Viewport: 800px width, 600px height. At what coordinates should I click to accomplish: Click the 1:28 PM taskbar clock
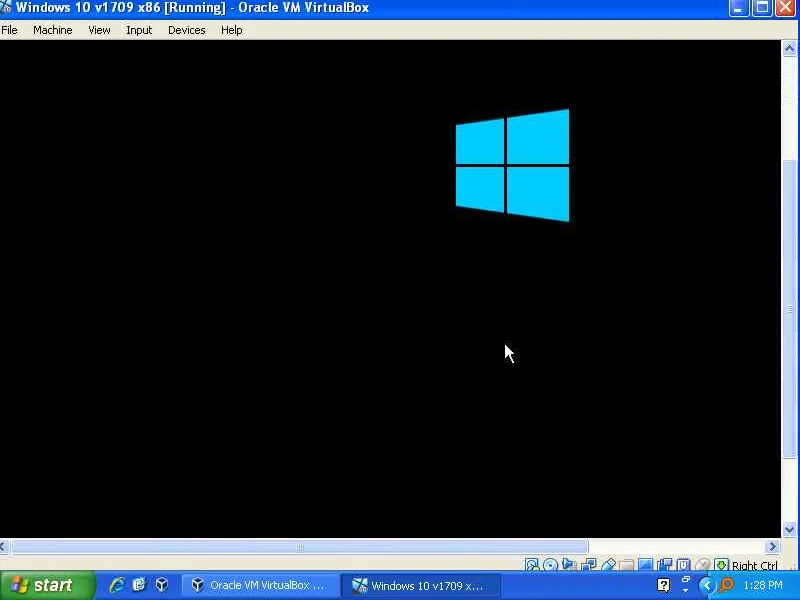pyautogui.click(x=763, y=585)
